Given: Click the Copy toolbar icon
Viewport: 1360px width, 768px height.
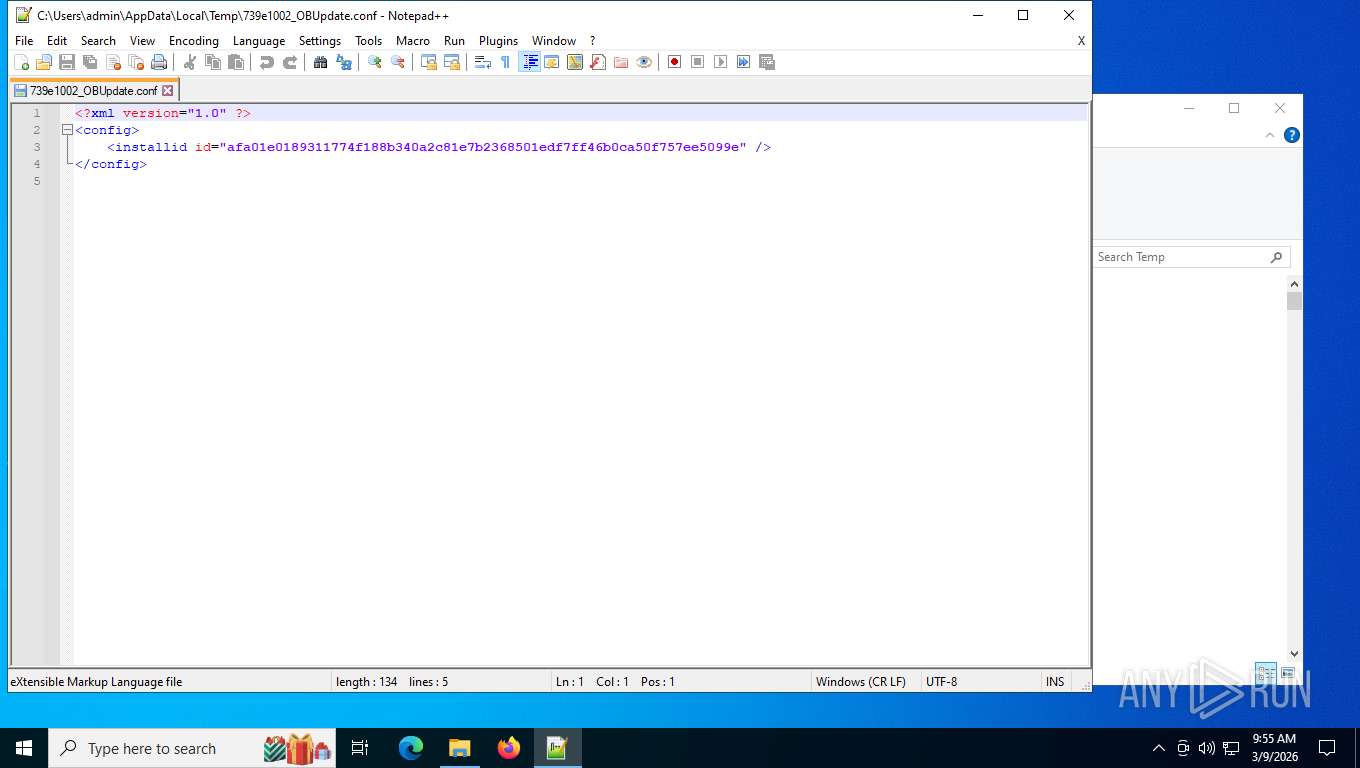Looking at the screenshot, I should click(x=213, y=62).
